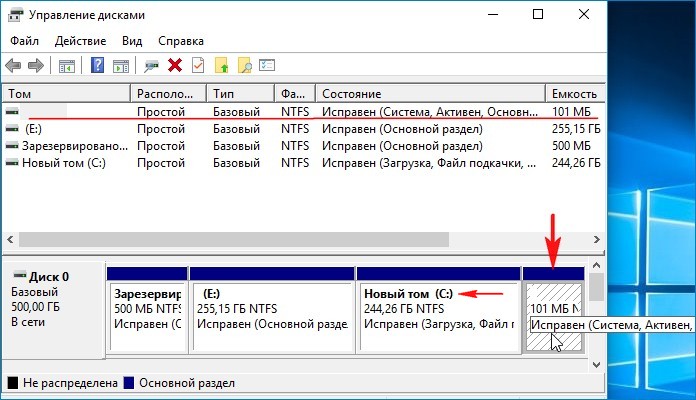The width and height of the screenshot is (696, 400).
Task: Click the down arrow of disk pane scrollbar
Action: pos(597,364)
